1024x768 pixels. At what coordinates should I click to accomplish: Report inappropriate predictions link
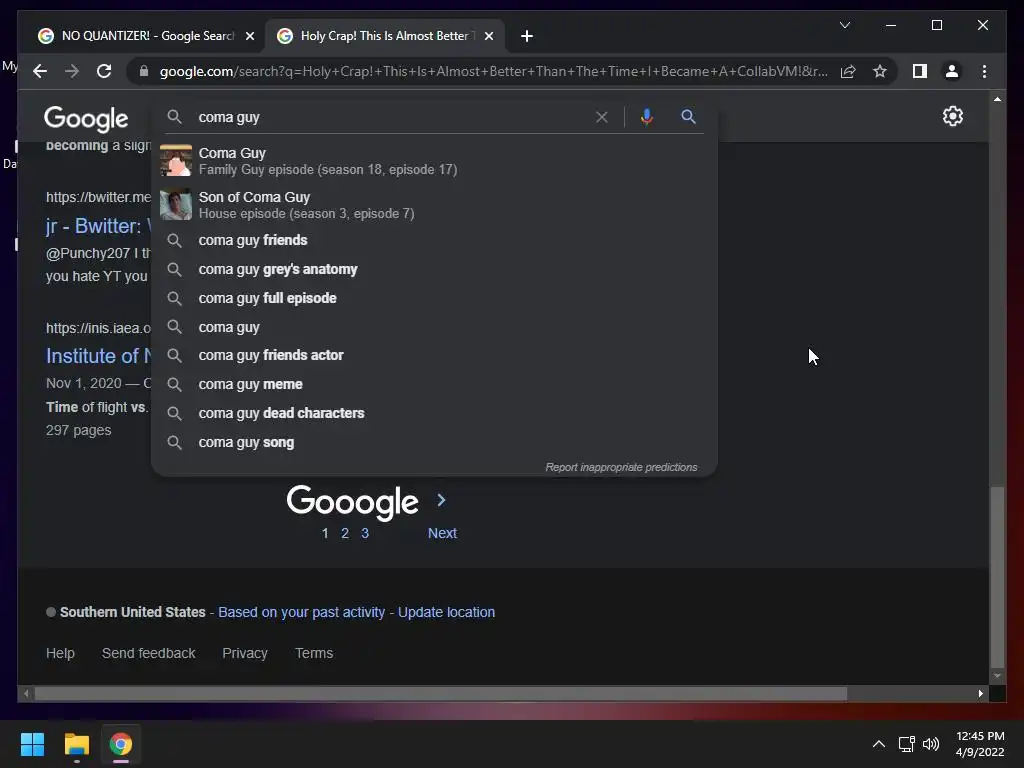coord(621,467)
